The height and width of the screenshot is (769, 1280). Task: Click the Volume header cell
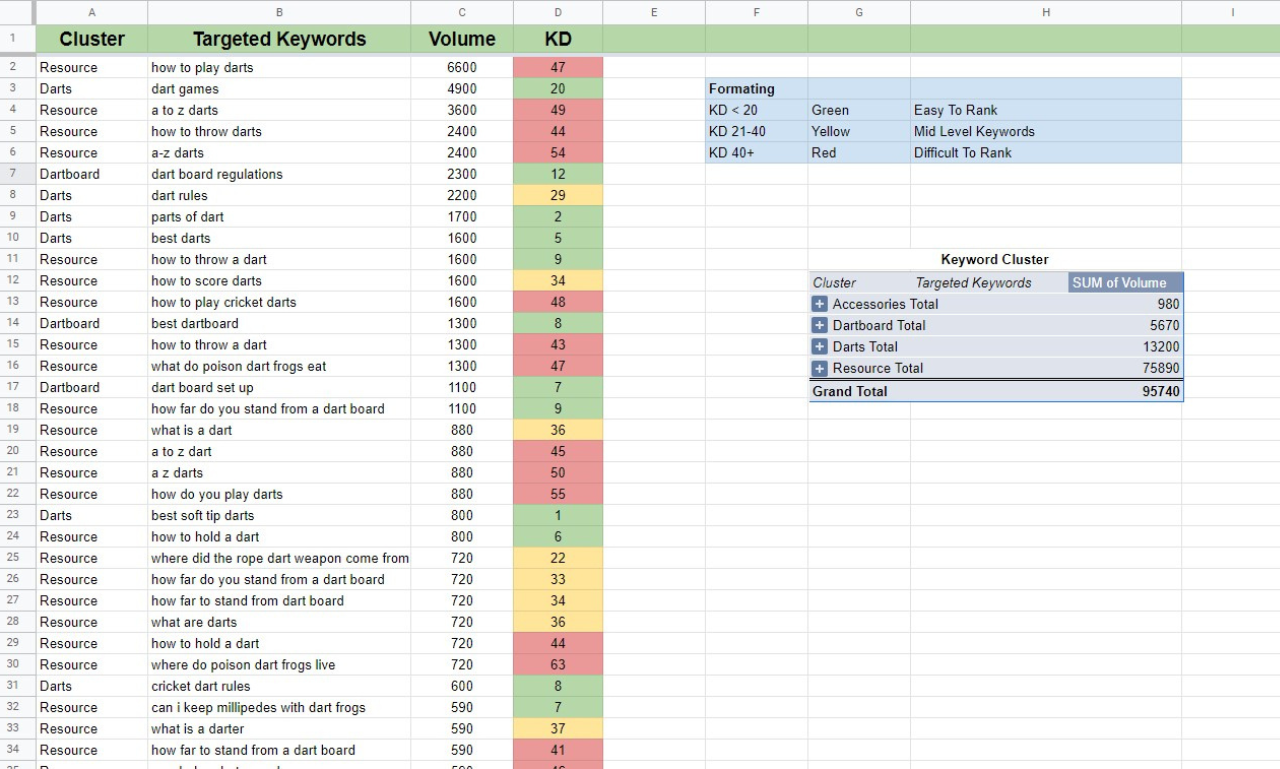[x=462, y=39]
